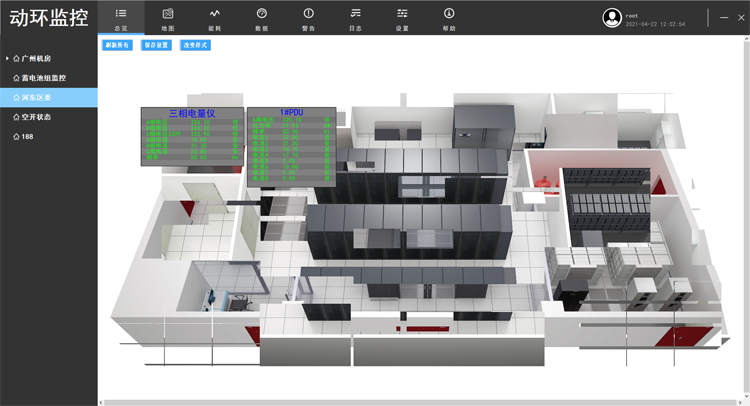The image size is (750, 406).
Task: Click the root user avatar
Action: pyautogui.click(x=612, y=17)
